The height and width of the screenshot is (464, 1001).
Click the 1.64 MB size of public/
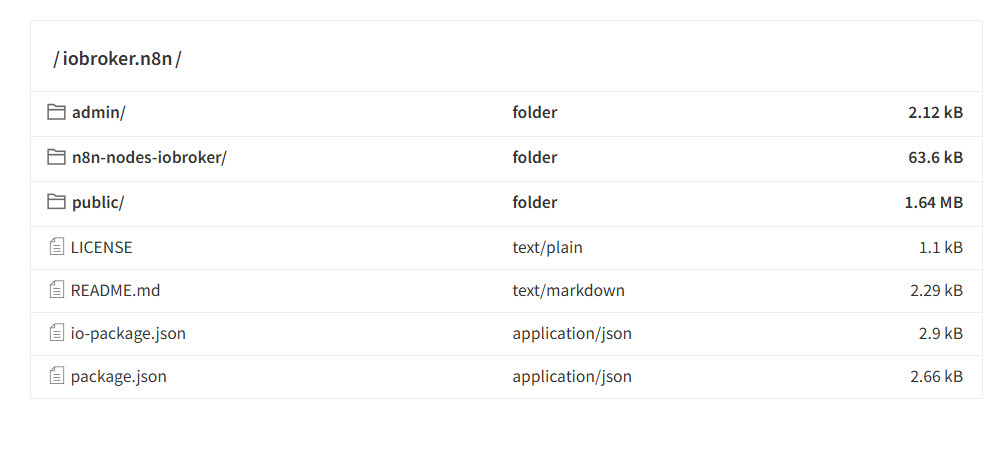tap(933, 202)
